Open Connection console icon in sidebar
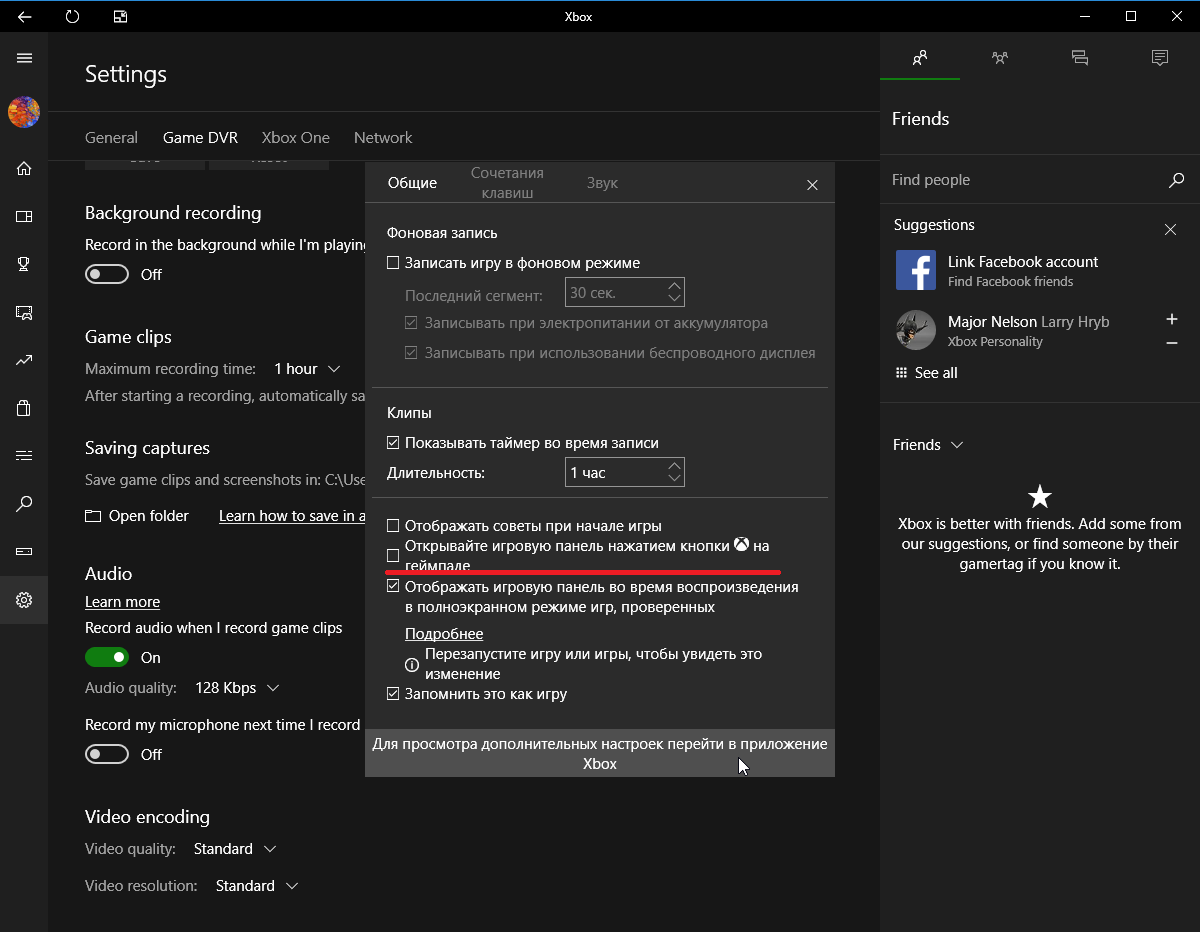 click(24, 551)
